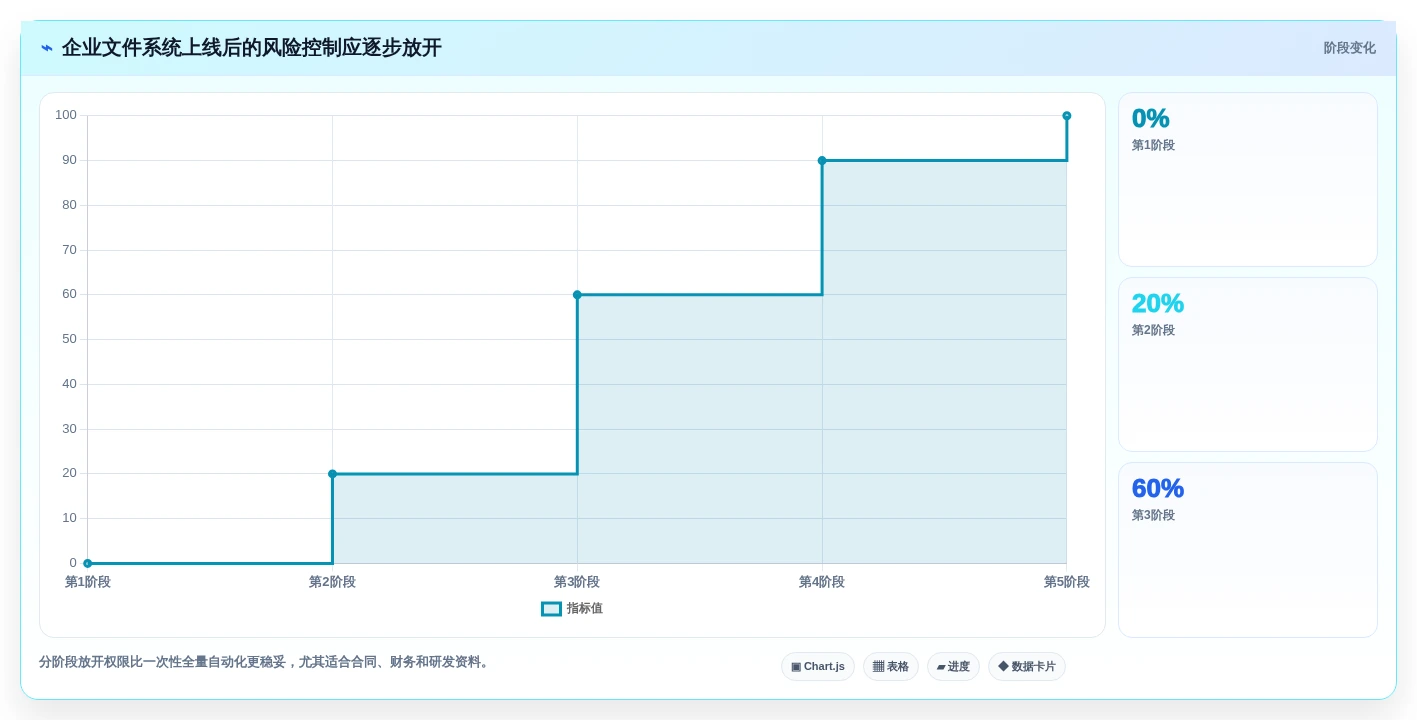
Task: Click the y-axis label 50
Action: [69, 339]
